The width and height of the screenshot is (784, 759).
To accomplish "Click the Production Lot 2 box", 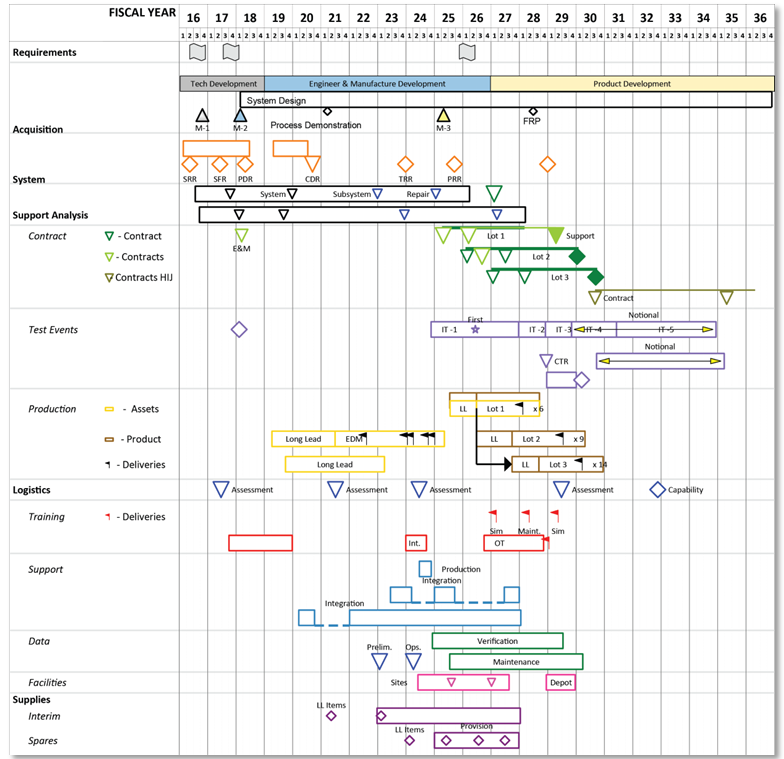I will 548,439.
